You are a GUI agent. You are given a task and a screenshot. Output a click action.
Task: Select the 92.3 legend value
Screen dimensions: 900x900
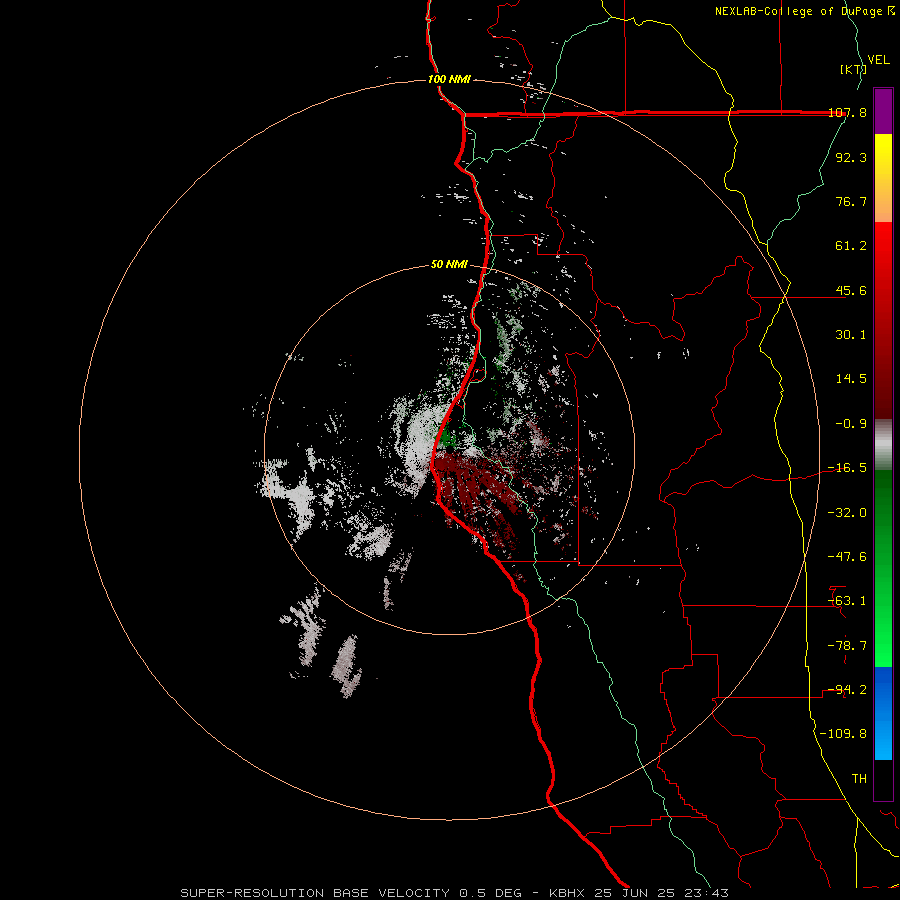coord(851,157)
